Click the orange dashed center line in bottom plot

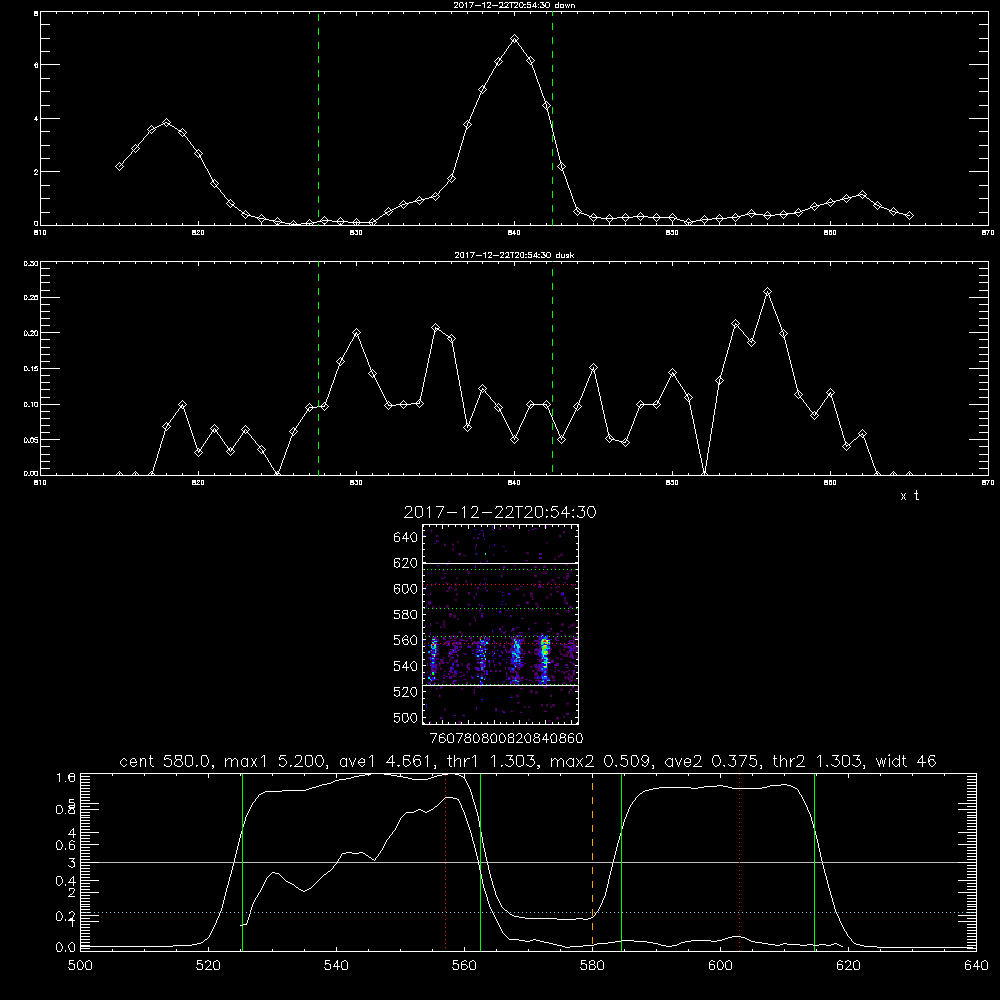pyautogui.click(x=592, y=861)
